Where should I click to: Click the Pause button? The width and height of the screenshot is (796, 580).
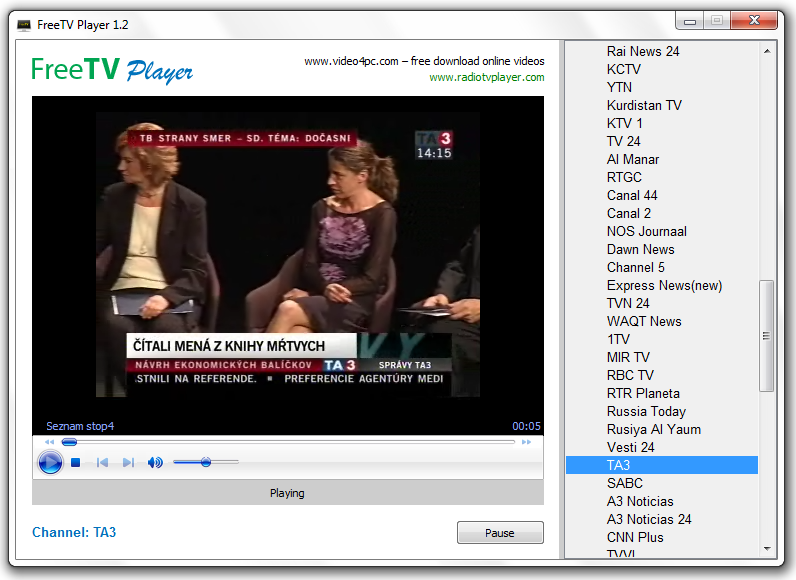(500, 532)
